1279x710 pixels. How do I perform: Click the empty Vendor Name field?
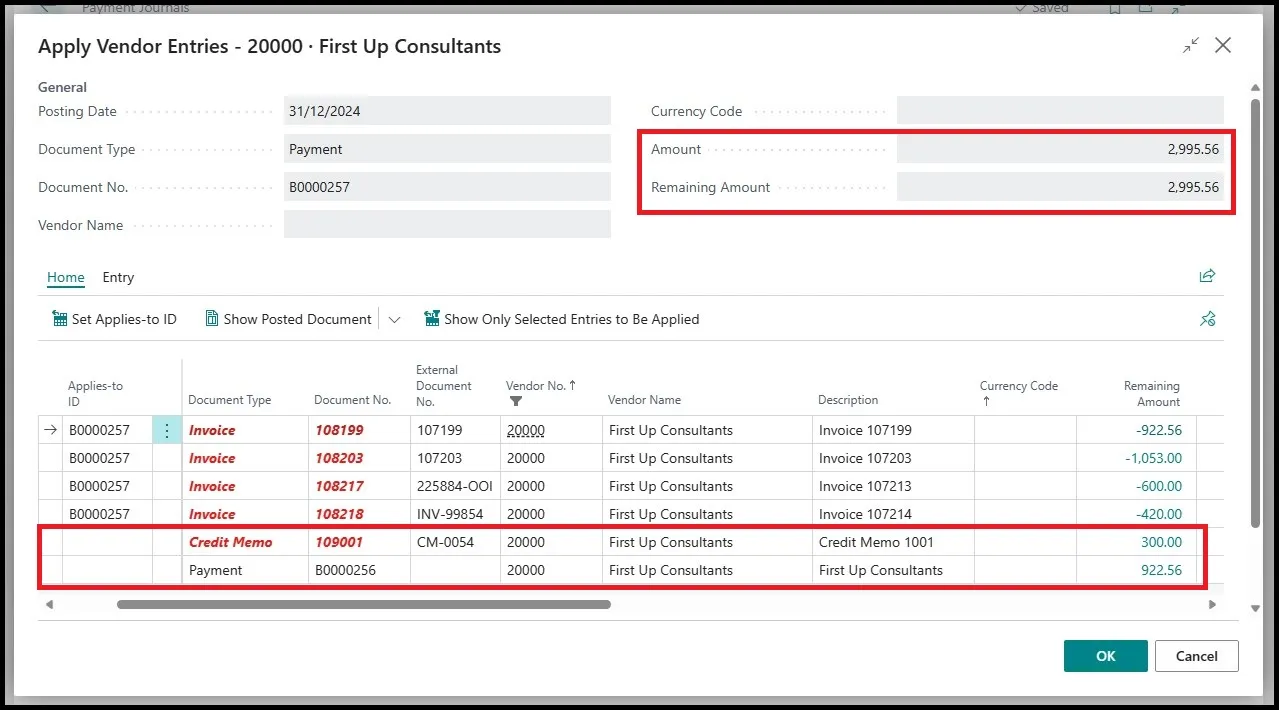click(447, 225)
